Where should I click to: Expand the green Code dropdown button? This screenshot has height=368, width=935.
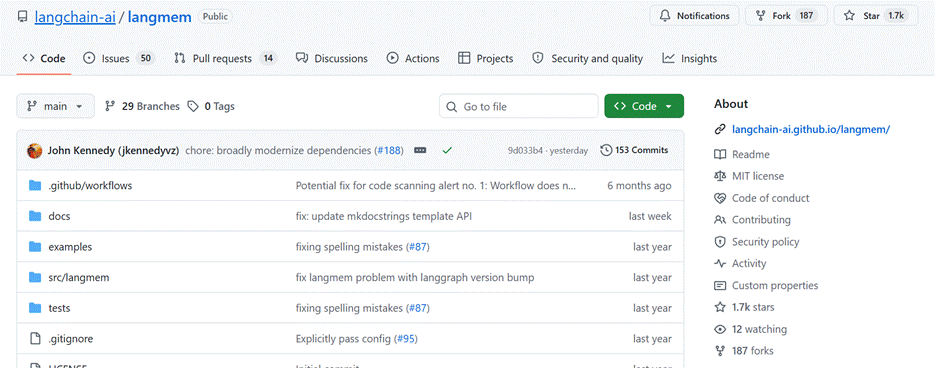click(x=644, y=106)
